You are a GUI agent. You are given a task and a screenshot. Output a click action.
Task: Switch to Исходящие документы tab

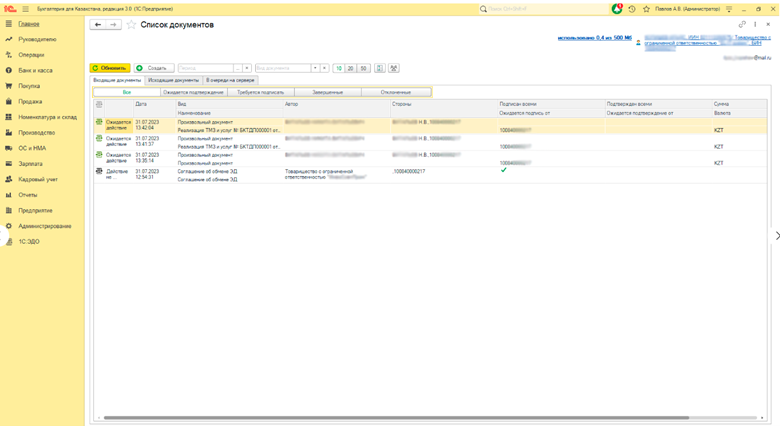coord(173,80)
